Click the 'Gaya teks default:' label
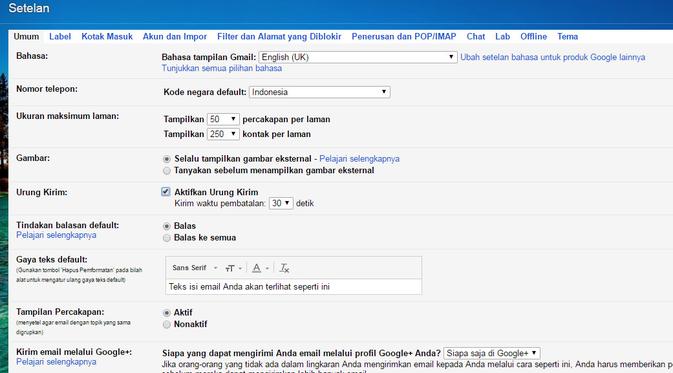673x373 pixels. click(x=52, y=259)
